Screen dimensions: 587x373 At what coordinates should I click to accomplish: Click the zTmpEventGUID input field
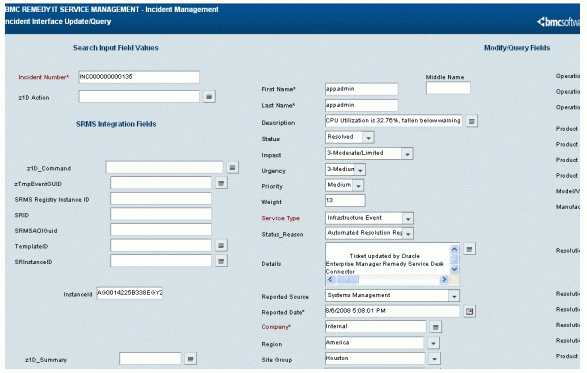tap(161, 183)
